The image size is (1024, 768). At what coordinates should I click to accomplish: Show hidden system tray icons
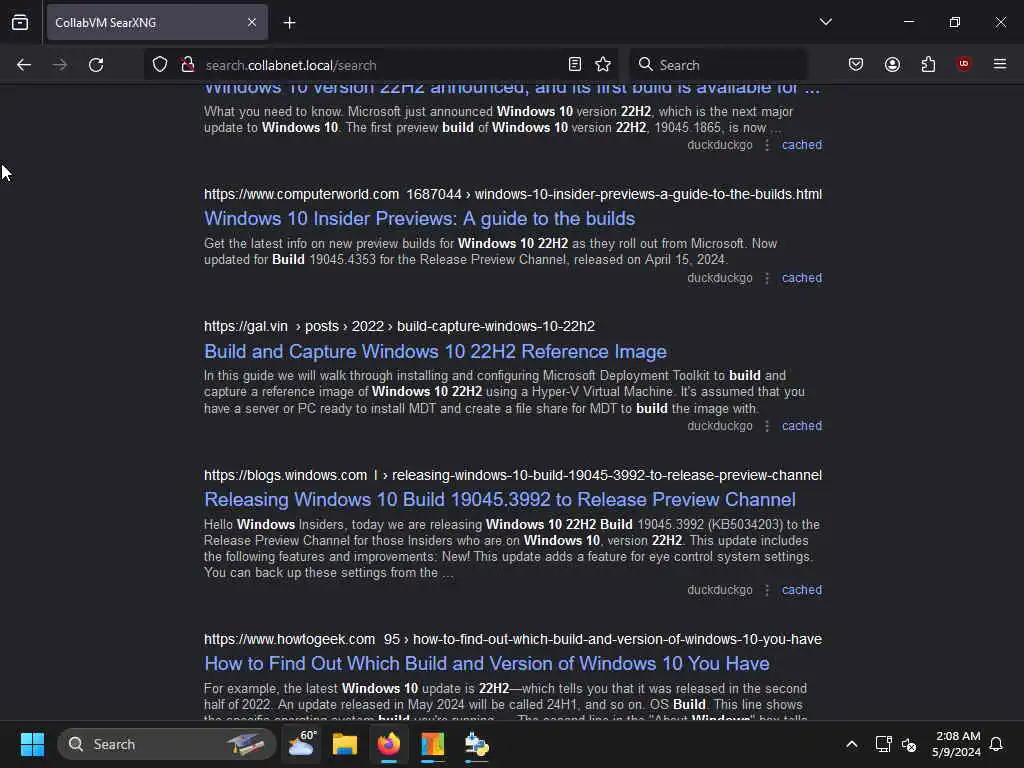[852, 744]
